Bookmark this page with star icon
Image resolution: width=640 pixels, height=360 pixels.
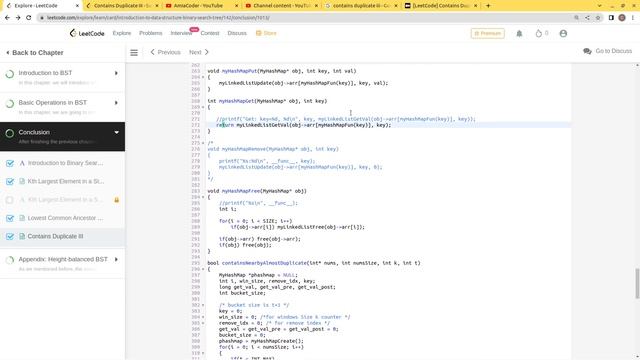[598, 18]
